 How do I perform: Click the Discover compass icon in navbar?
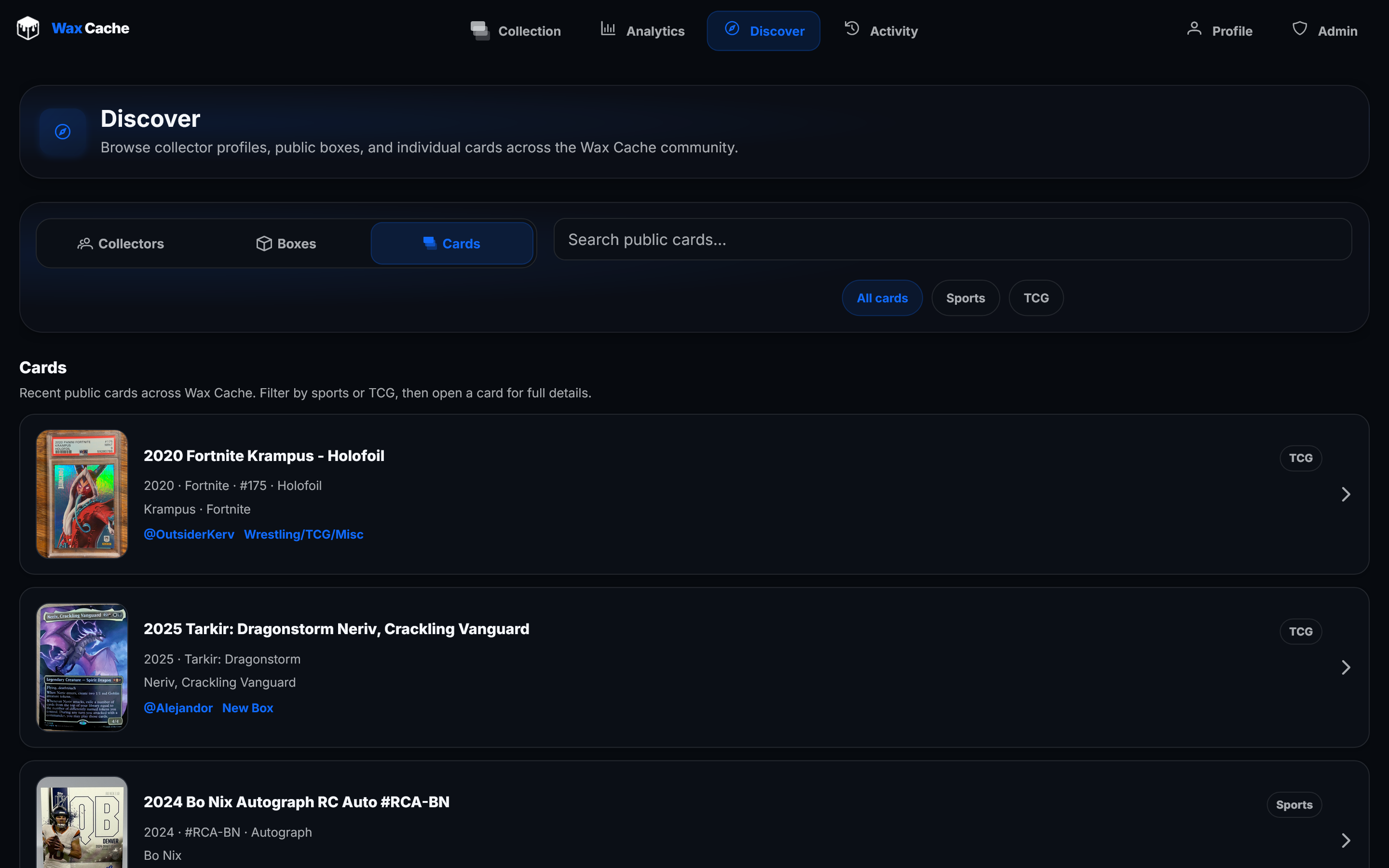coord(732,29)
